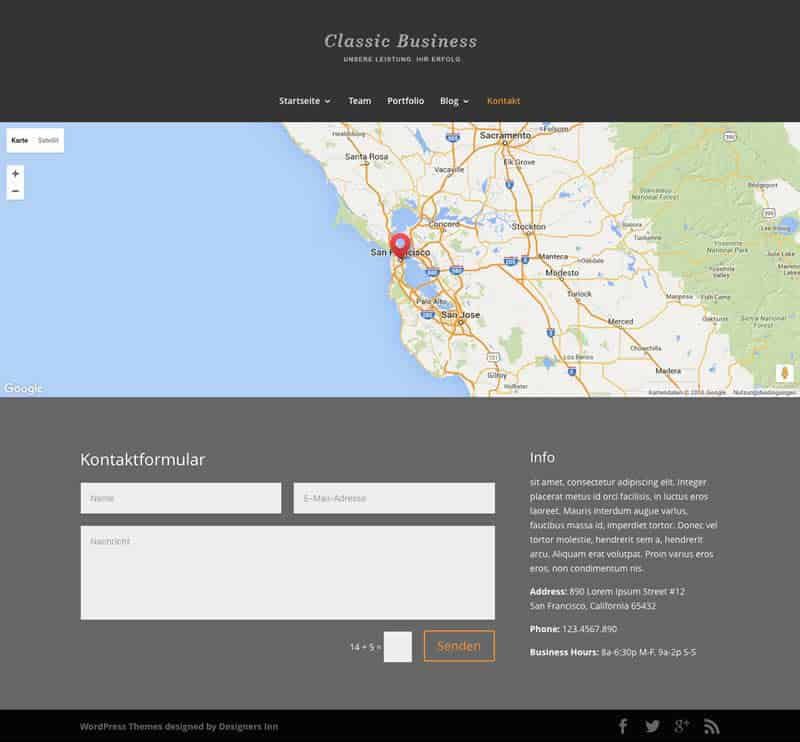This screenshot has height=742, width=800.
Task: Zoom in the map with plus button
Action: (x=15, y=174)
